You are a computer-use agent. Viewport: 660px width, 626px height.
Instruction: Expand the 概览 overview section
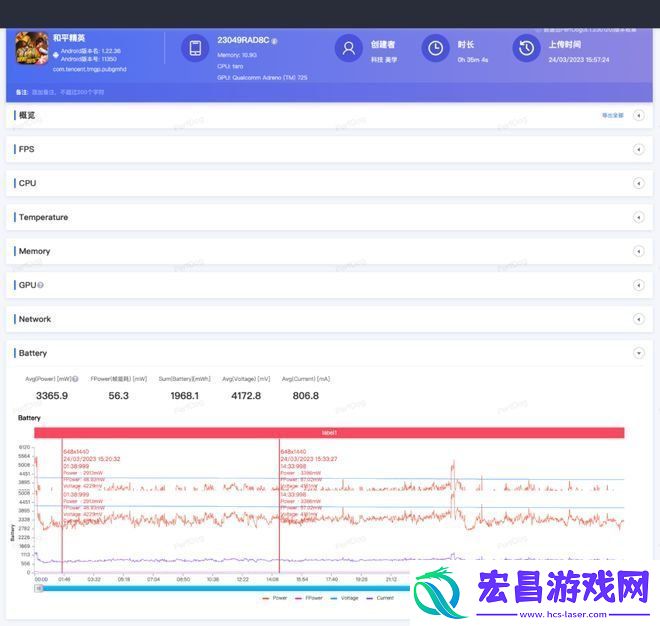click(x=639, y=115)
